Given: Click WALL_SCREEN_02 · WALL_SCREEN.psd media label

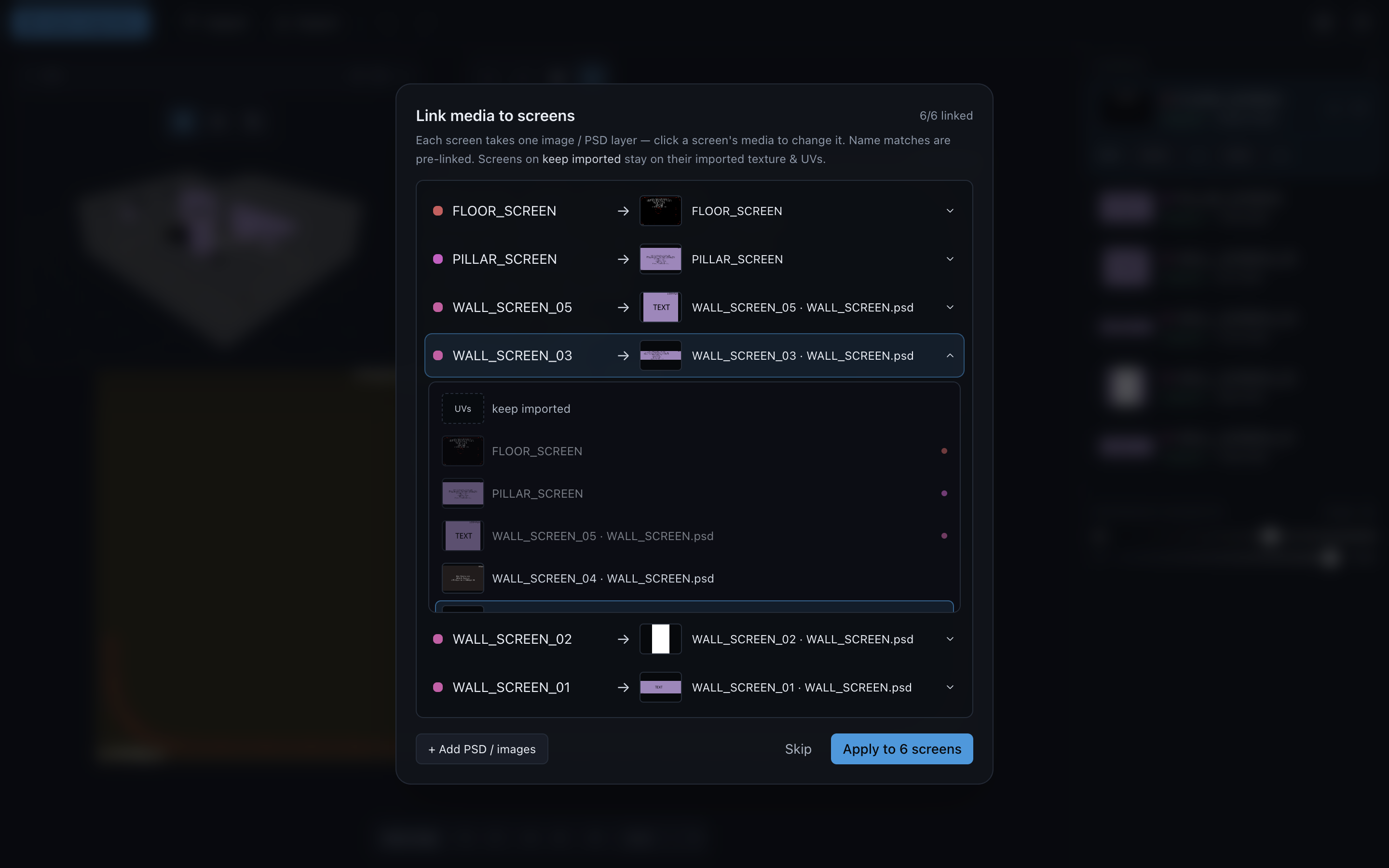Looking at the screenshot, I should click(803, 639).
